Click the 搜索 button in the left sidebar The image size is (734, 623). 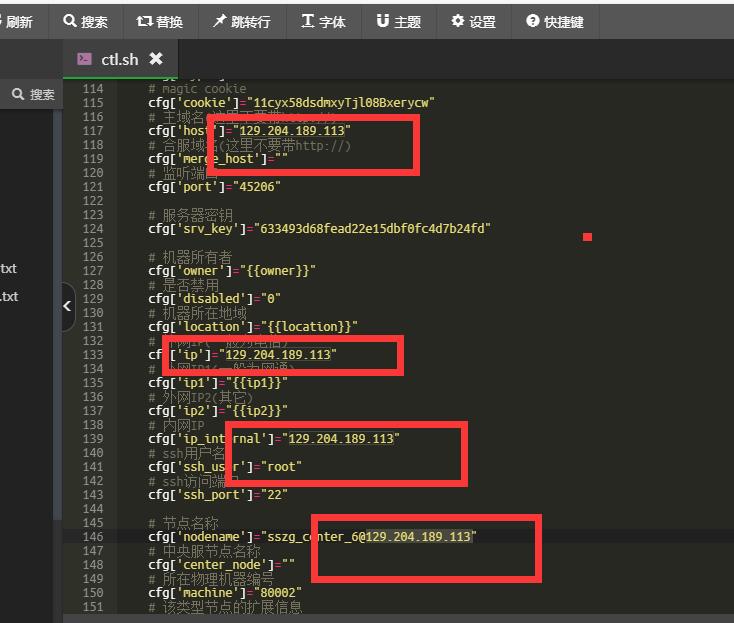click(33, 94)
